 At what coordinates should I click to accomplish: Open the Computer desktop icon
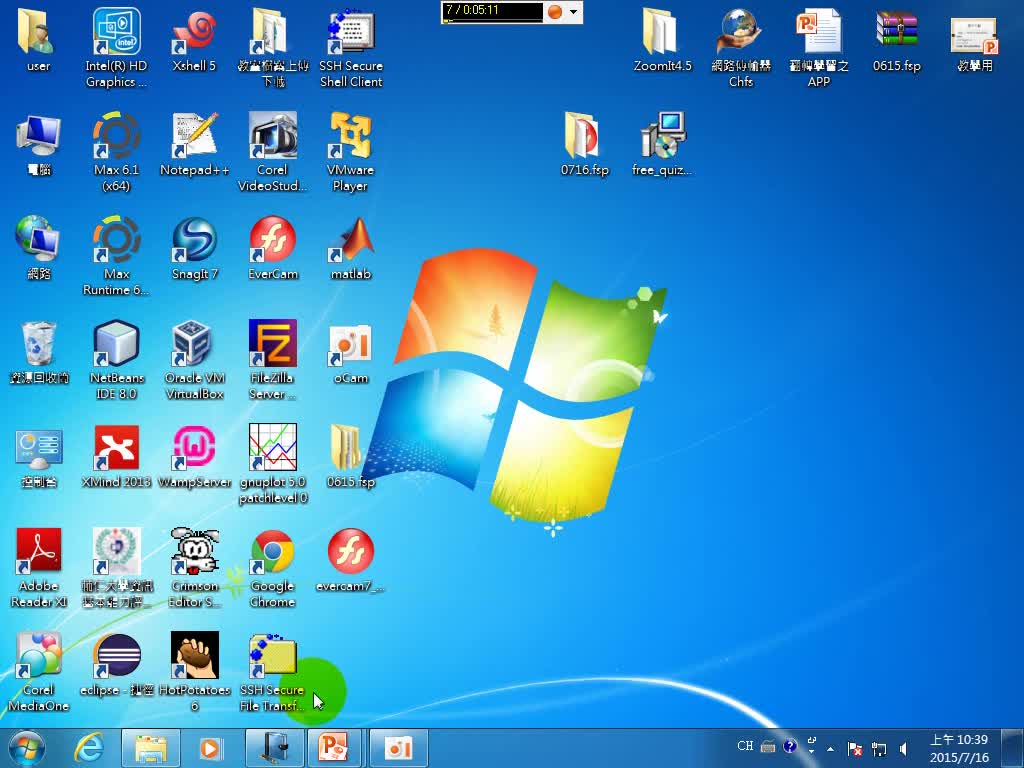[38, 145]
